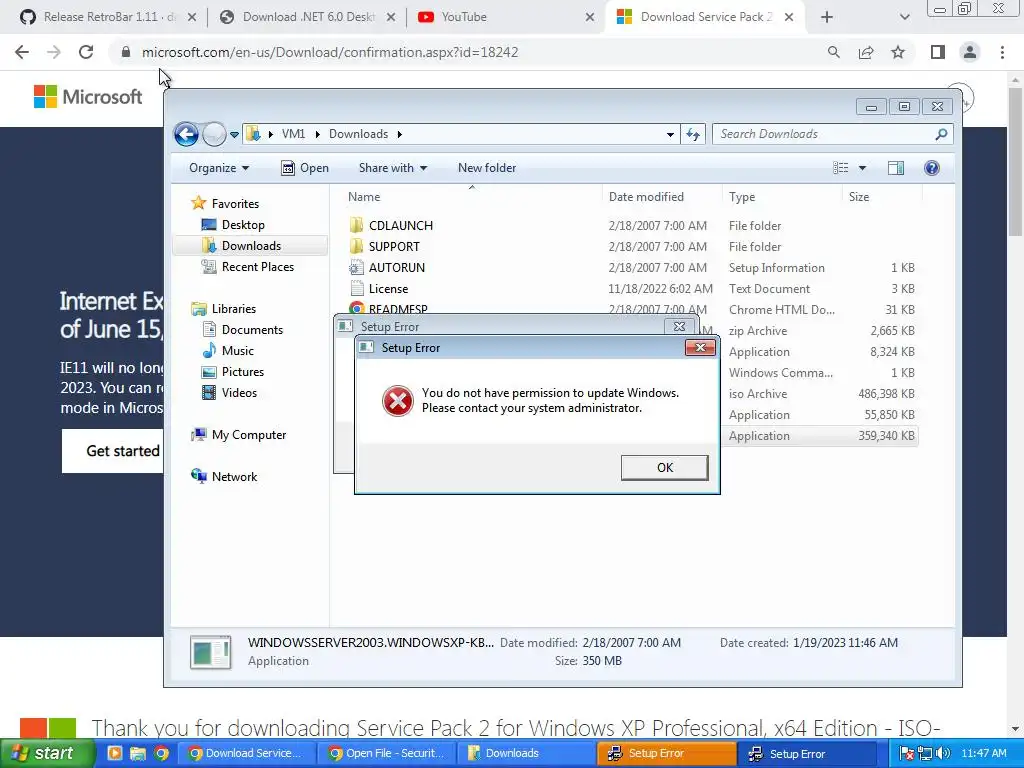The image size is (1024, 768).
Task: Select Desktop in Favorites
Action: coord(233,225)
